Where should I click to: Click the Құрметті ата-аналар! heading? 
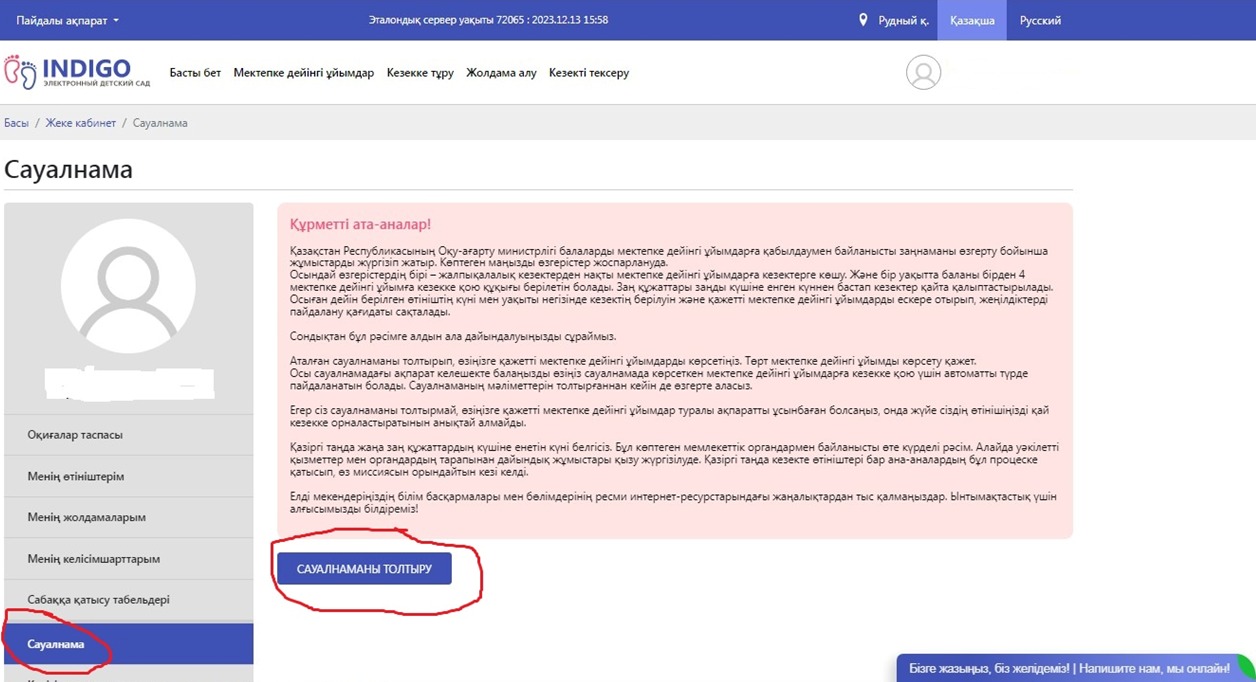[360, 225]
